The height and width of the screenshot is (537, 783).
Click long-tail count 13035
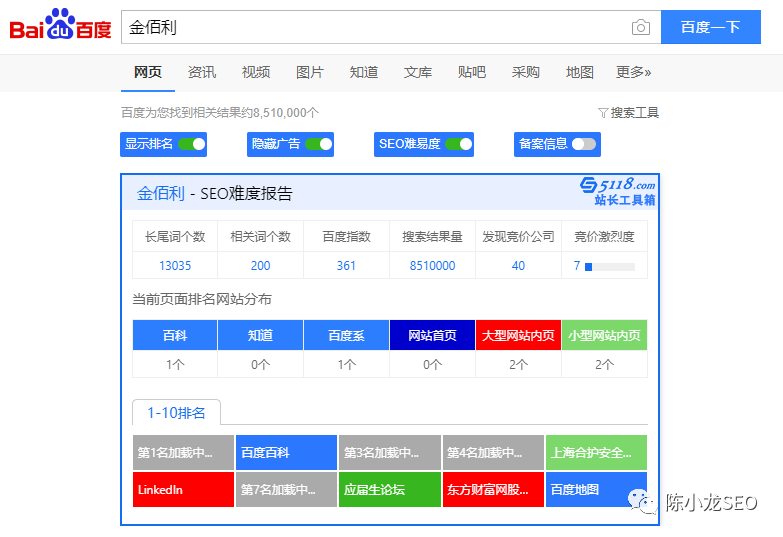pos(175,266)
